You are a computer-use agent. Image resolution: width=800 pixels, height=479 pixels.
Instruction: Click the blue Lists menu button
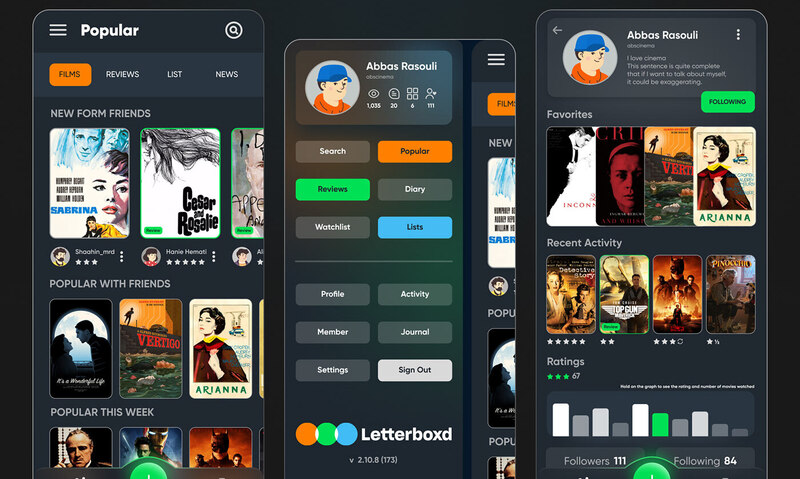(x=415, y=228)
